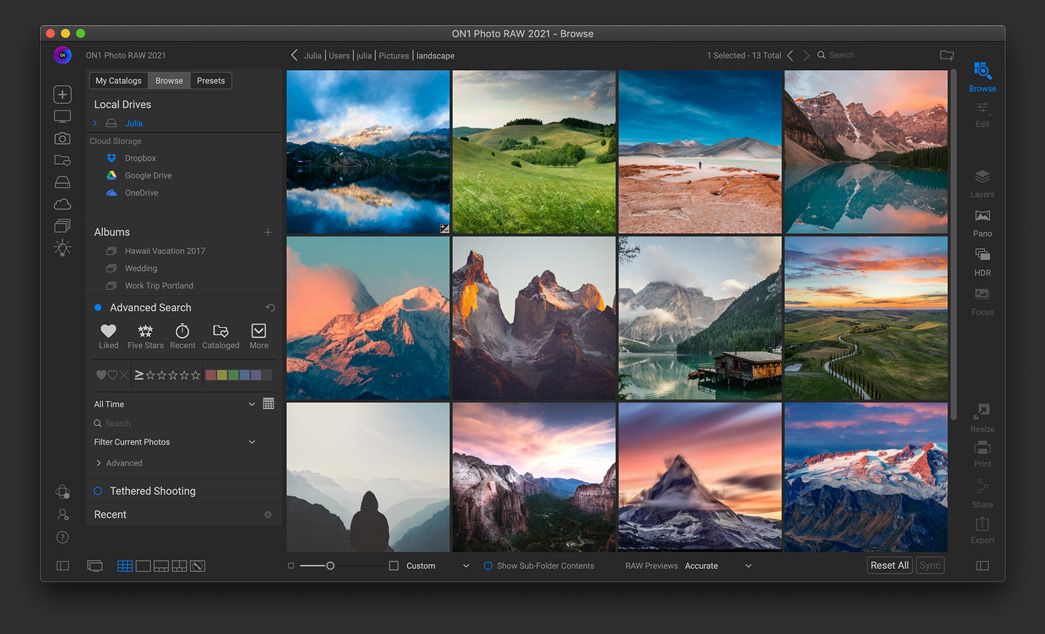Click the plus add icon in left sidebar
This screenshot has height=634, width=1045.
click(62, 95)
